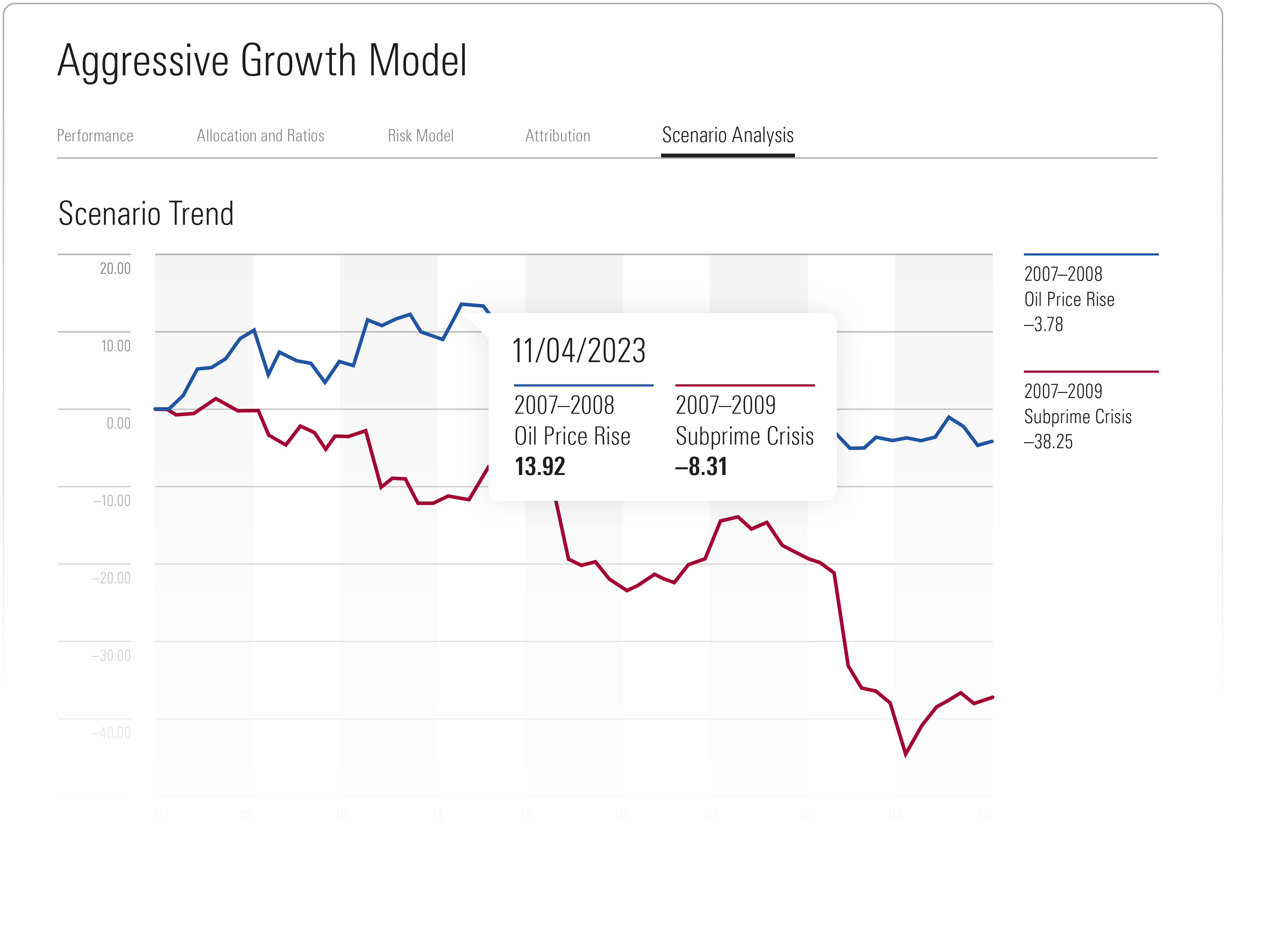Click the –38.25 legend value
The width and height of the screenshot is (1269, 952).
pyautogui.click(x=1048, y=441)
